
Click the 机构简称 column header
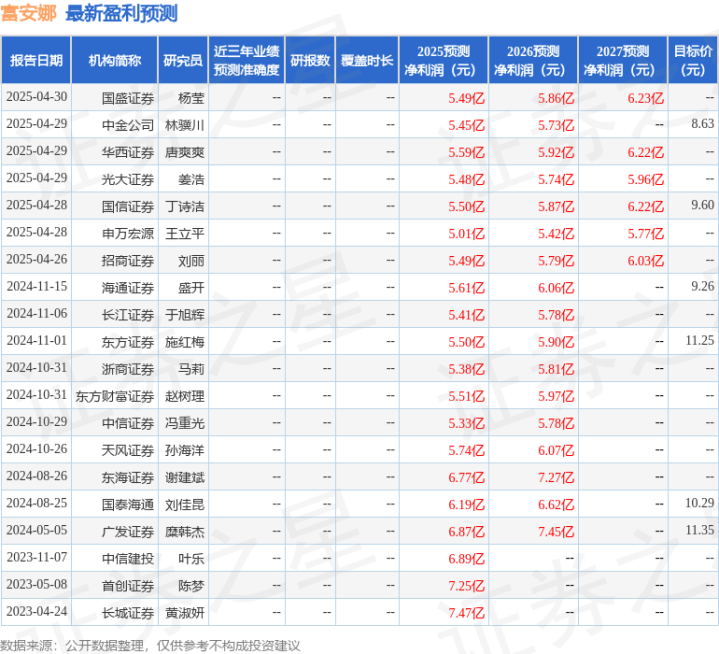point(115,60)
